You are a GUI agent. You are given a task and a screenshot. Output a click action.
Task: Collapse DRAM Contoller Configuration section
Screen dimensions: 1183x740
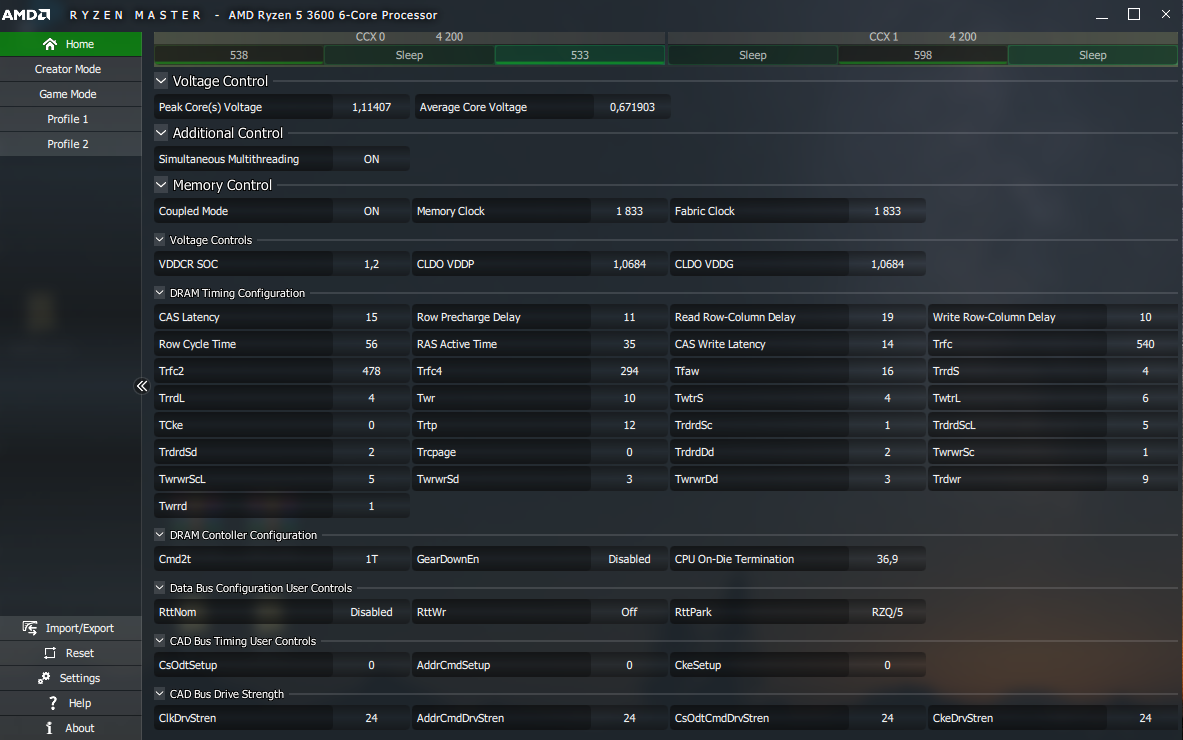[x=159, y=534]
